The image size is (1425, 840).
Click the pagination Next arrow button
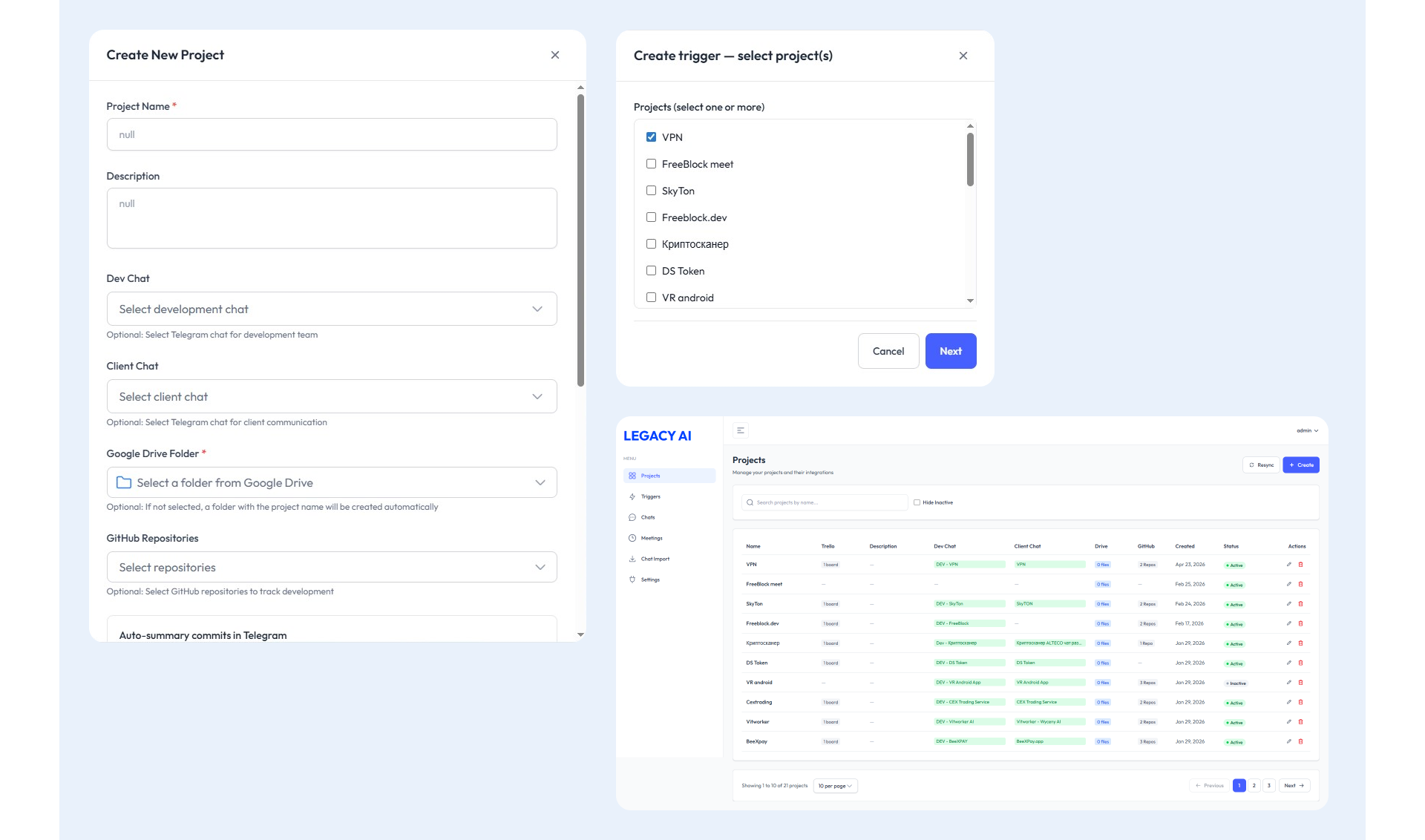pos(1294,785)
